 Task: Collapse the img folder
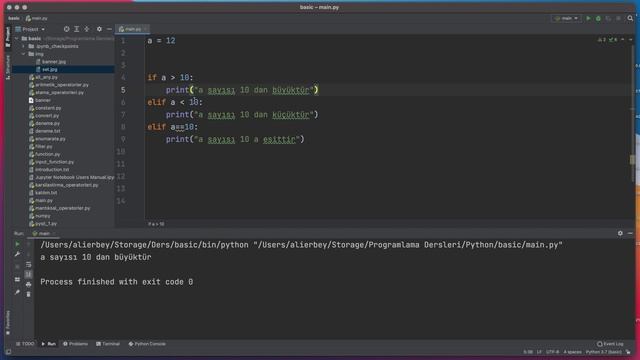[x=24, y=54]
